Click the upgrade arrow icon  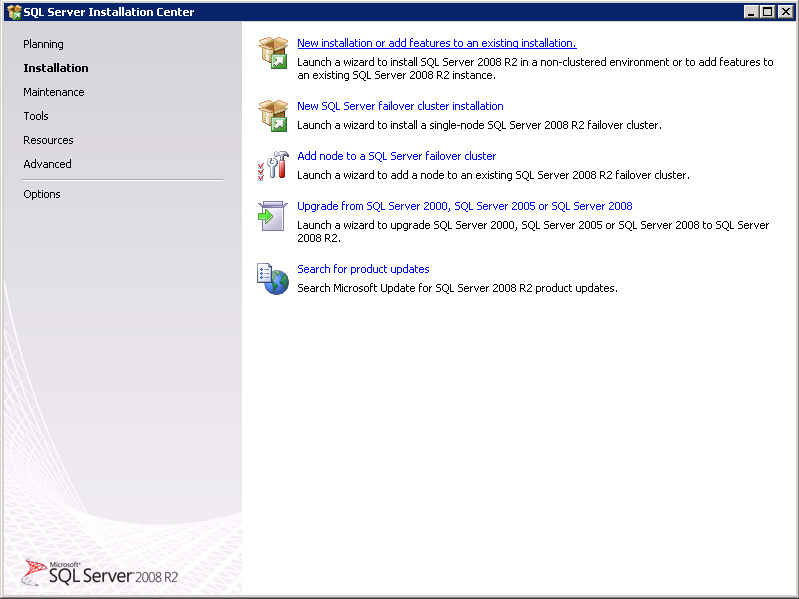point(273,216)
